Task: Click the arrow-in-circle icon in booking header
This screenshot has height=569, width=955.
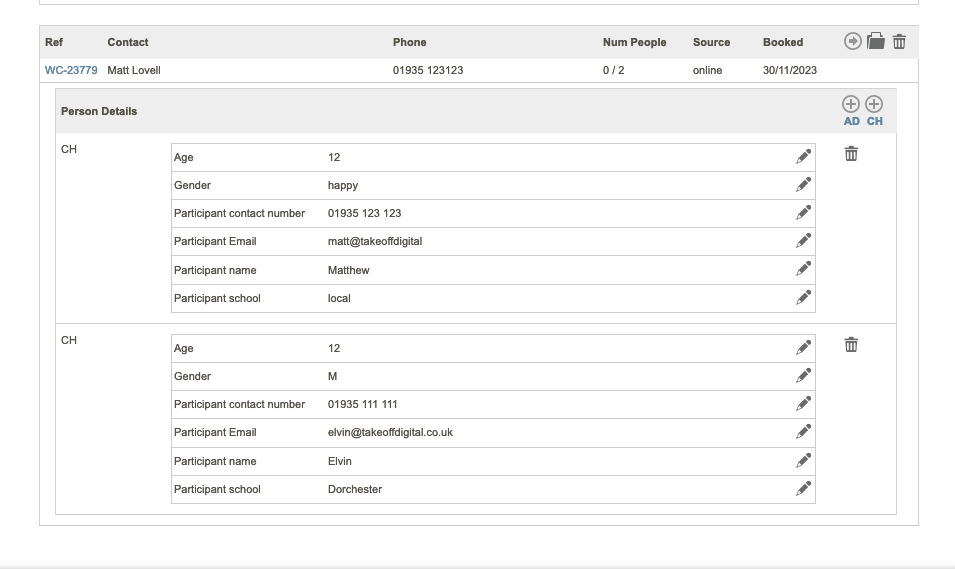Action: click(852, 41)
